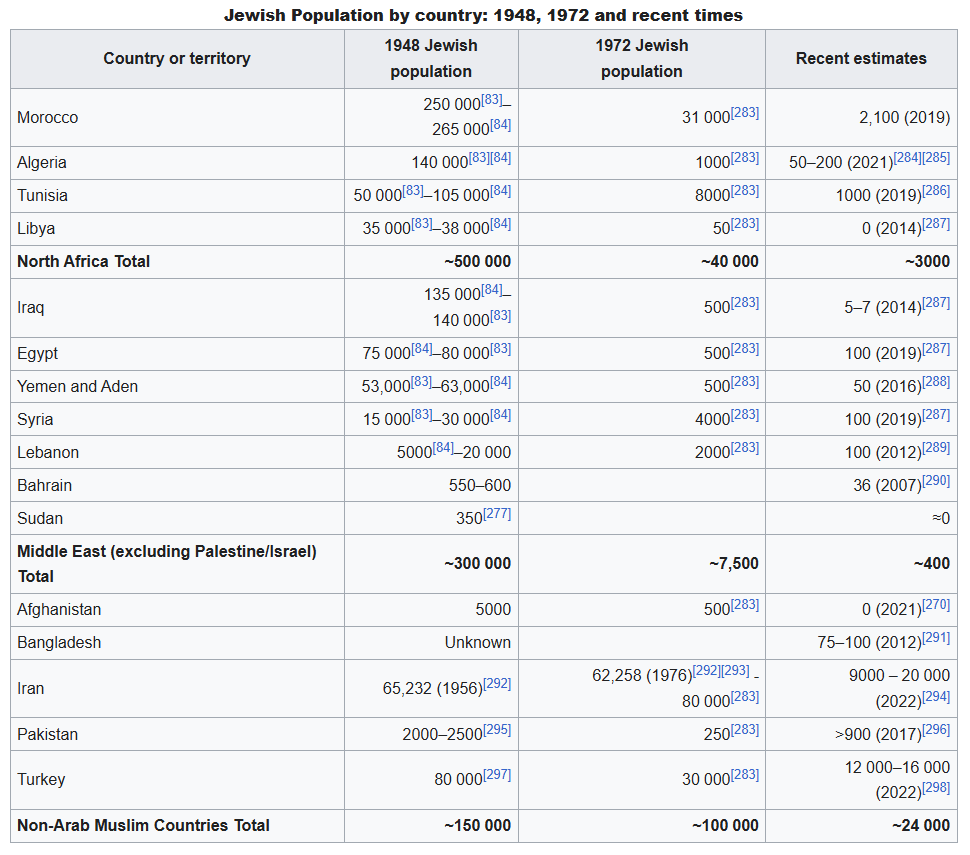Click citation 283 in Morocco's 1972 cell
This screenshot has width=970, height=855.
click(744, 113)
